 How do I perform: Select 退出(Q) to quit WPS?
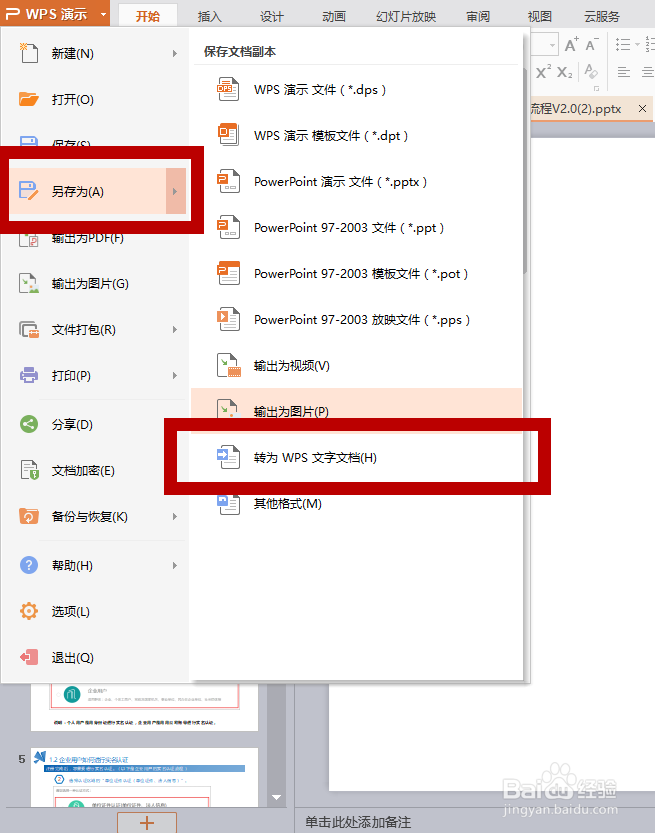[x=95, y=657]
